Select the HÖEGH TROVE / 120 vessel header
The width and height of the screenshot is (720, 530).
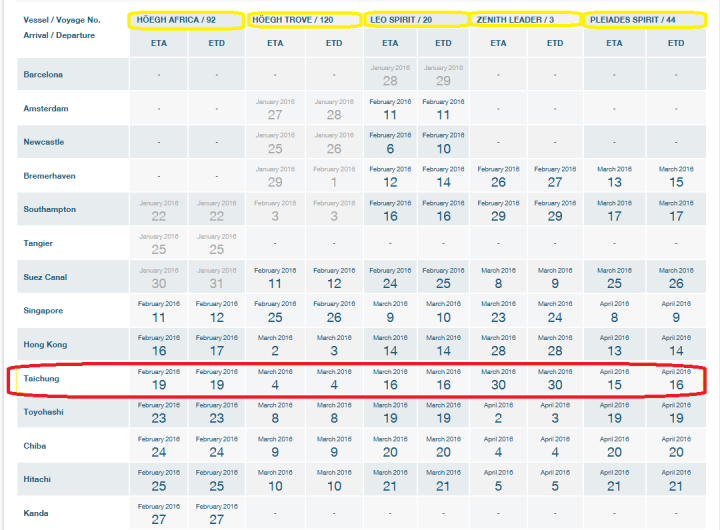point(292,20)
